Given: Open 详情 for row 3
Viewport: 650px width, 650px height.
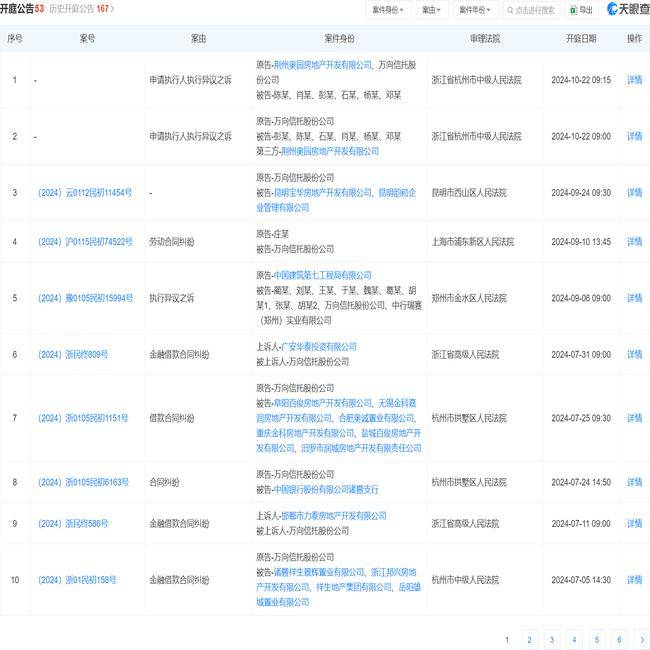Looking at the screenshot, I should pyautogui.click(x=634, y=193).
